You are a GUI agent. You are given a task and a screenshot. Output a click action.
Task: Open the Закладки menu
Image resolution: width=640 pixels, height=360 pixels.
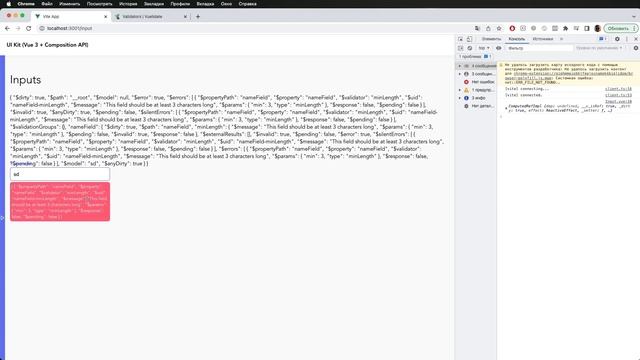(x=154, y=4)
